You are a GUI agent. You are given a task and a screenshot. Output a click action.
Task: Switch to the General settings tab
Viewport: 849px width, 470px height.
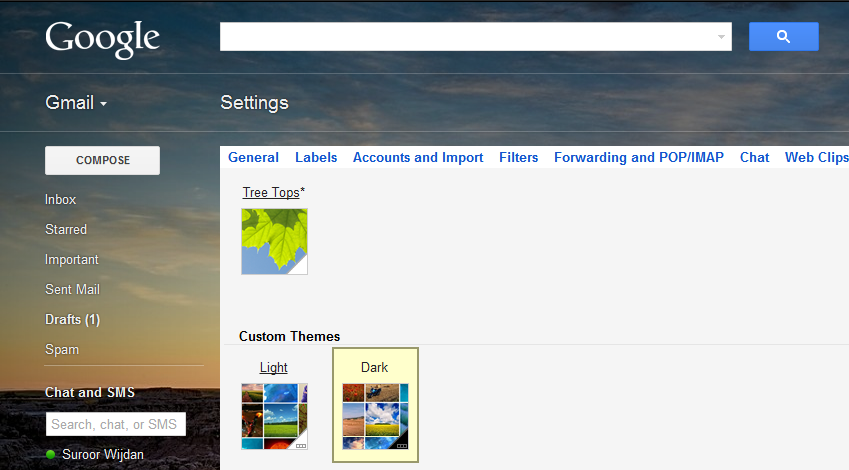click(253, 158)
